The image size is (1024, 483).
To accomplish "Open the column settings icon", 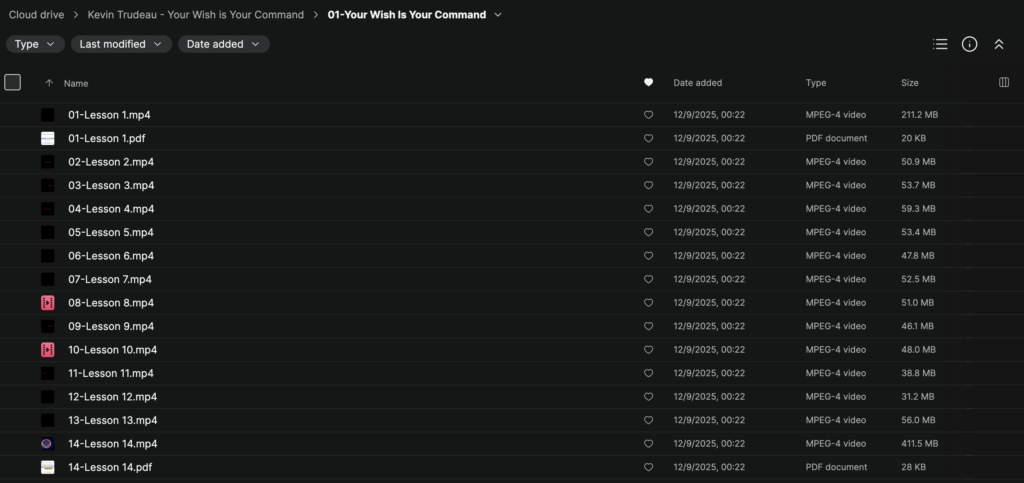I will [1004, 83].
